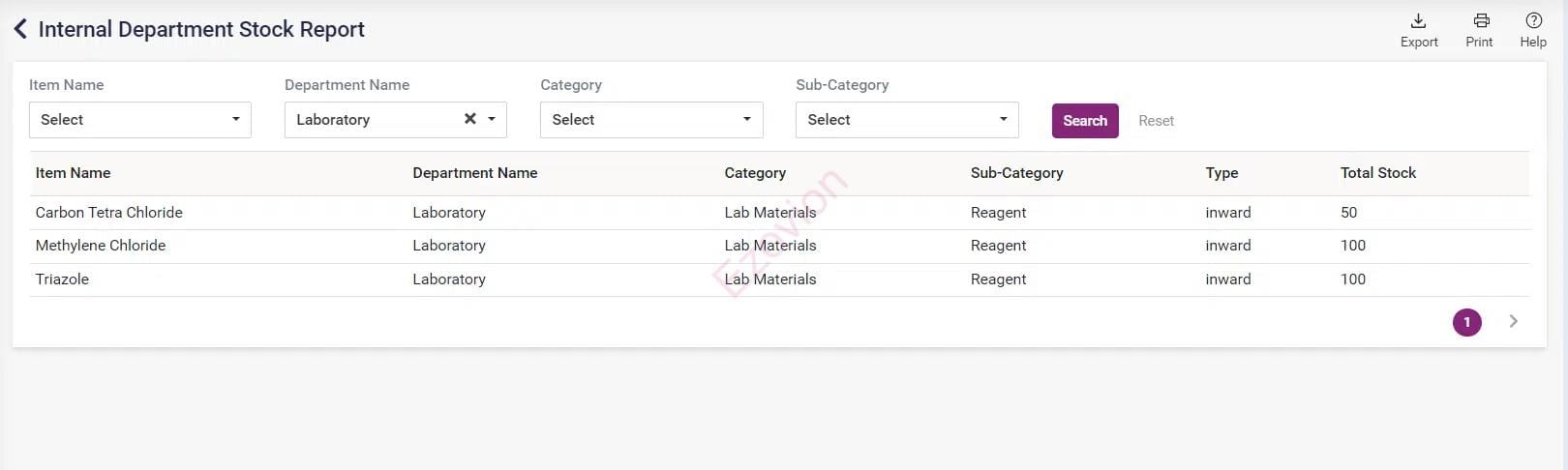The image size is (1568, 470).
Task: Click the Sub-Category column header
Action: click(1016, 173)
